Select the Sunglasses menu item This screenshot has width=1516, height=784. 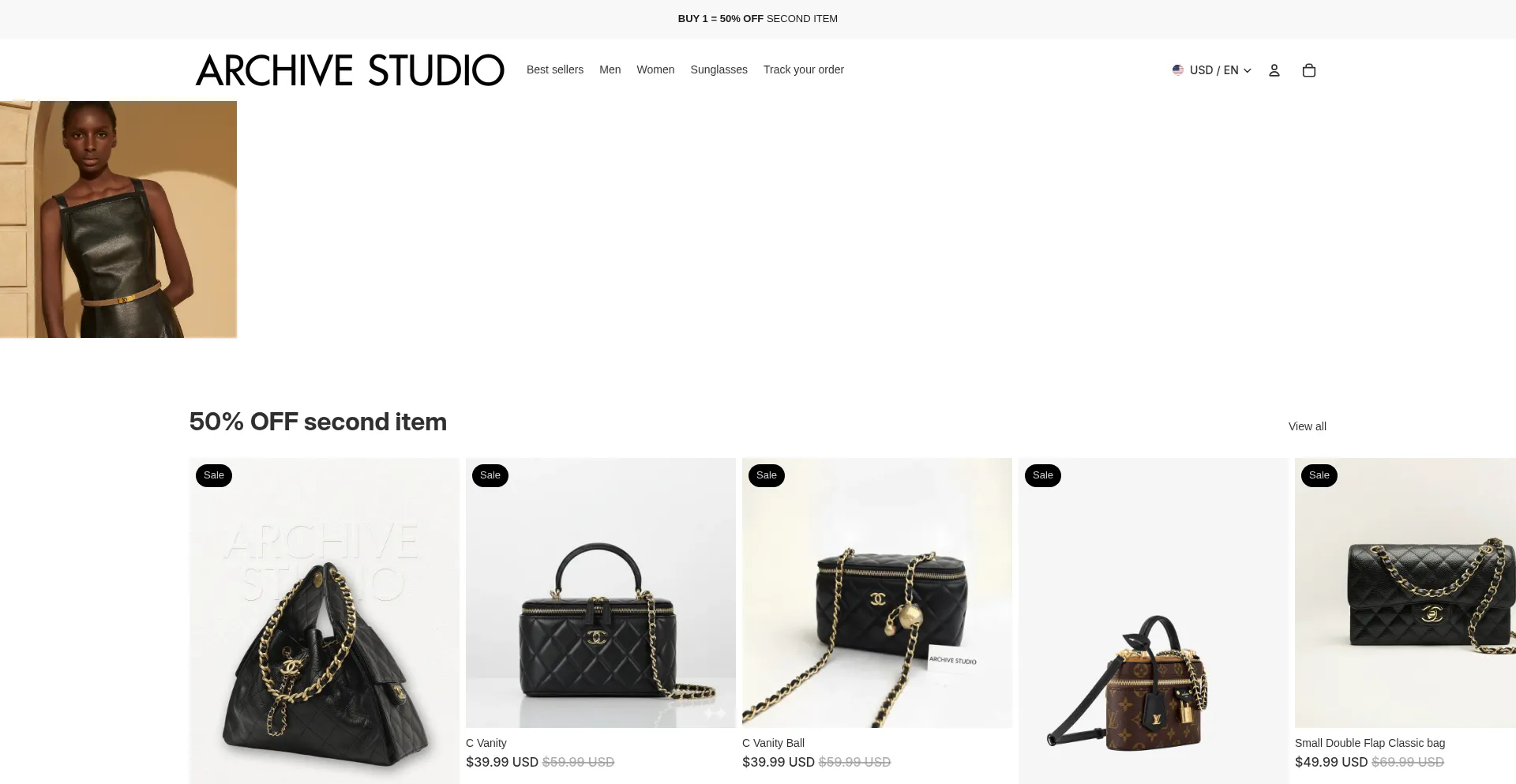[x=719, y=69]
